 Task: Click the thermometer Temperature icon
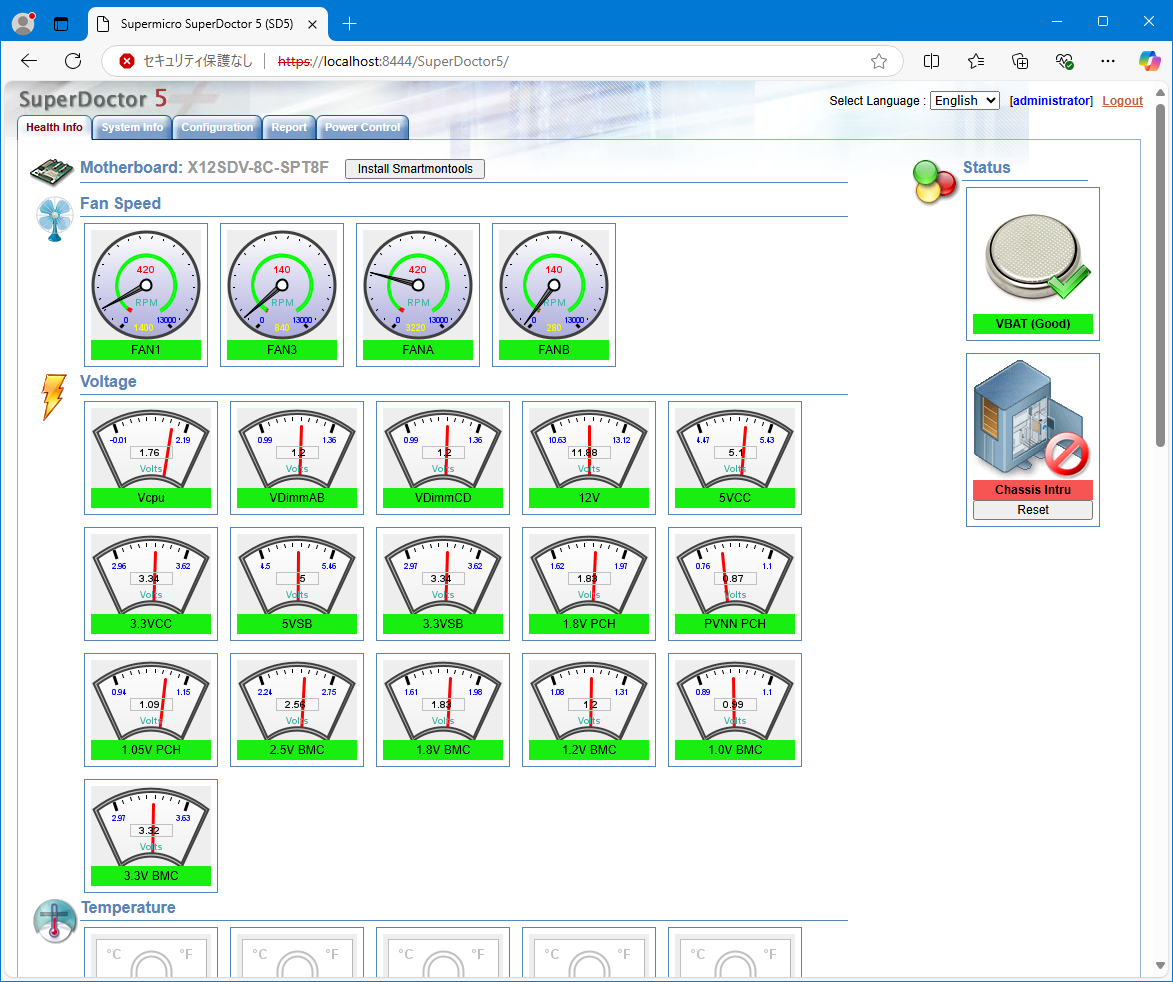(55, 921)
